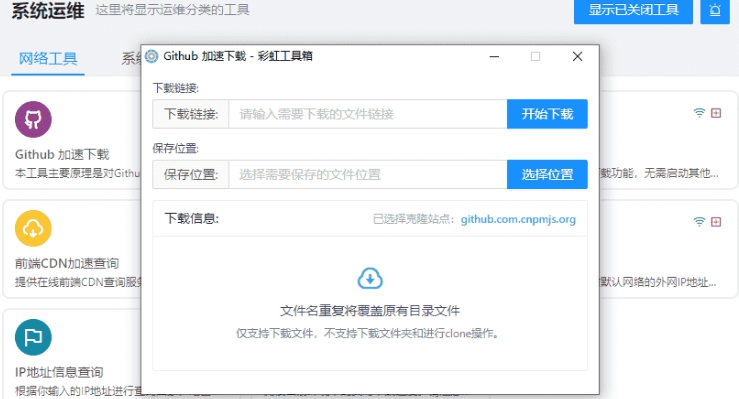Click the wifi icon in the 外网IP地址 card
The height and width of the screenshot is (399, 739).
click(699, 221)
